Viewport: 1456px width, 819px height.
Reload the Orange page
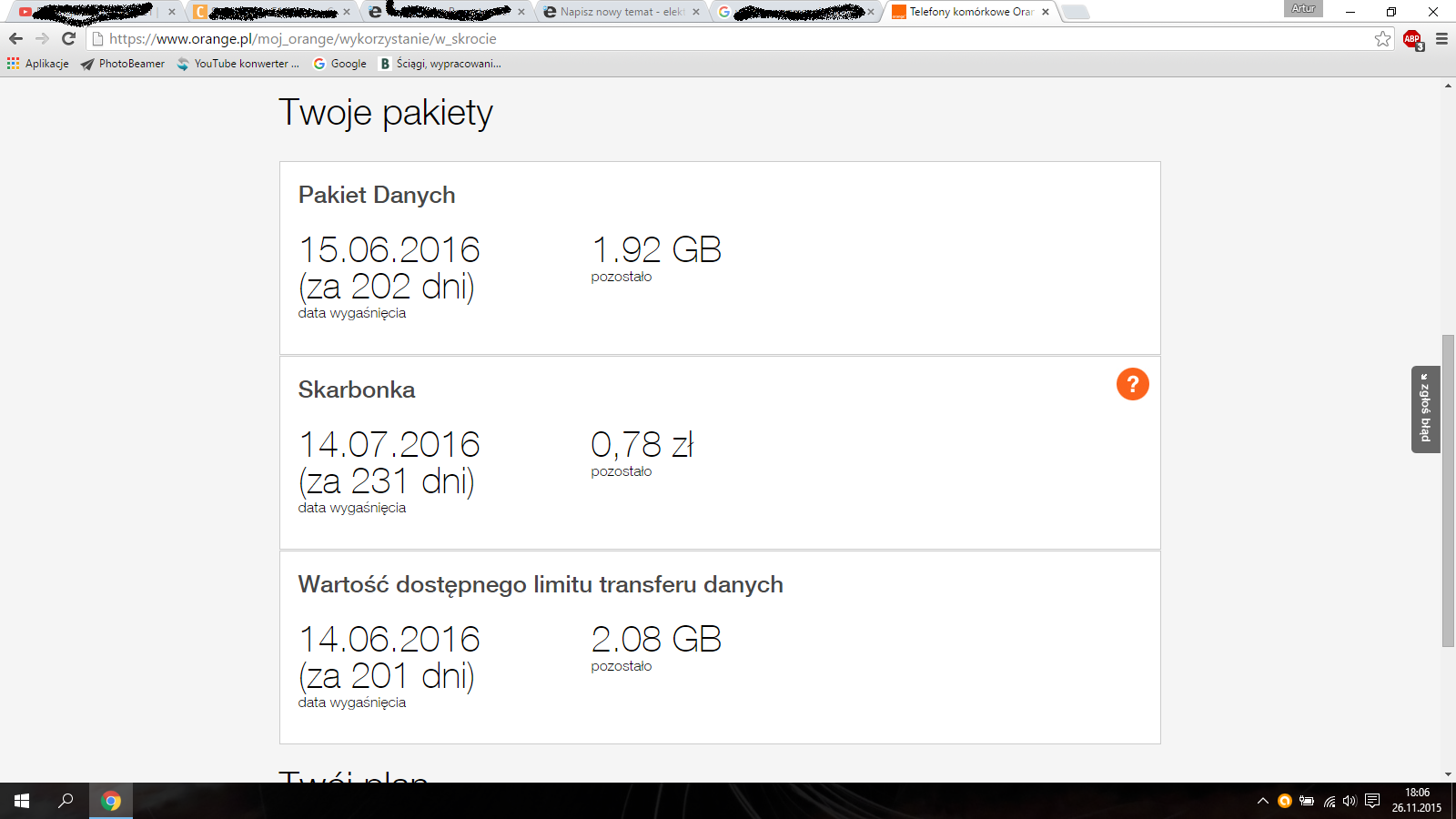pos(68,39)
